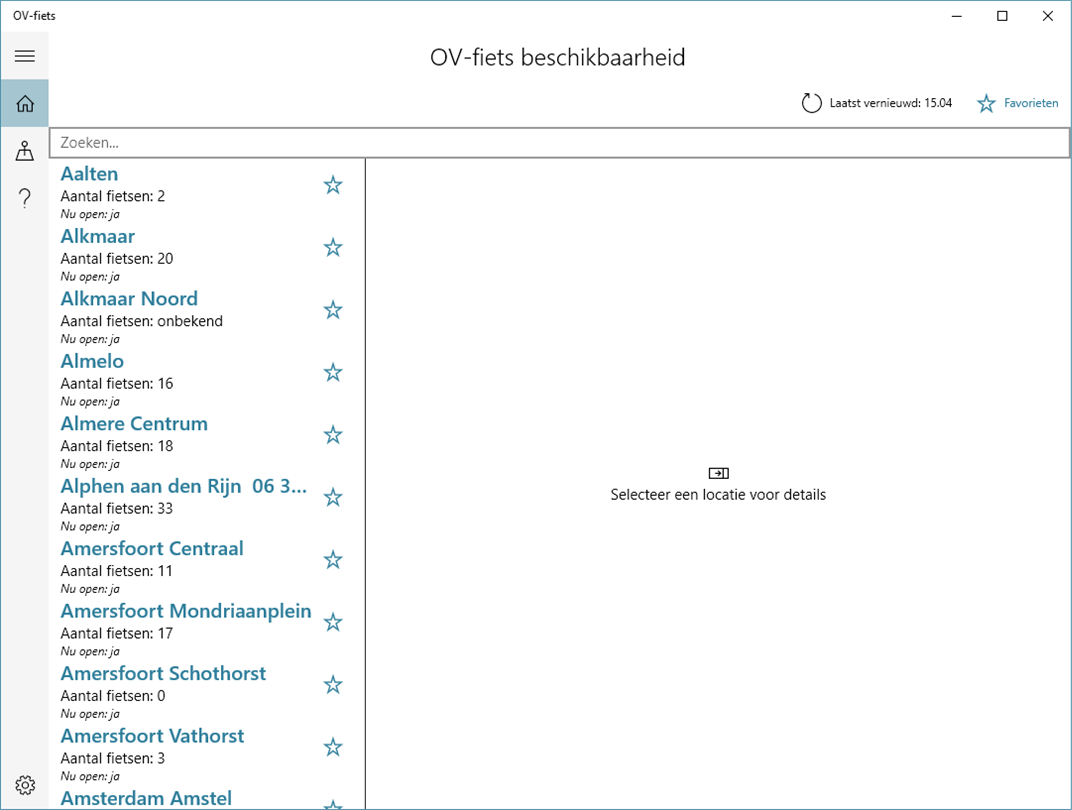Screen dimensions: 1072x810
Task: Open the help question mark page
Action: [x=25, y=198]
